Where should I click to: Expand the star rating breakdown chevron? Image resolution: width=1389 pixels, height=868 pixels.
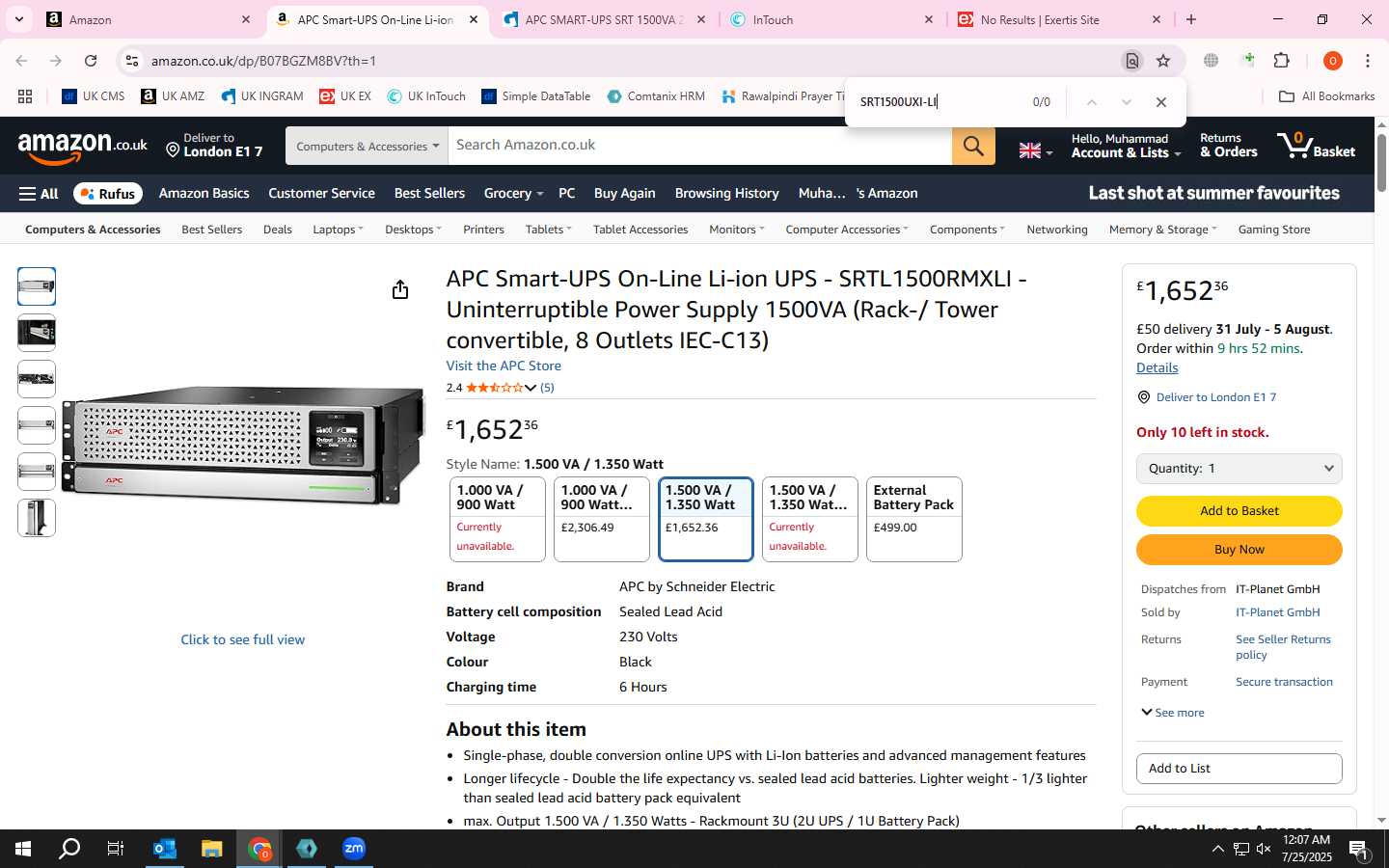(531, 388)
